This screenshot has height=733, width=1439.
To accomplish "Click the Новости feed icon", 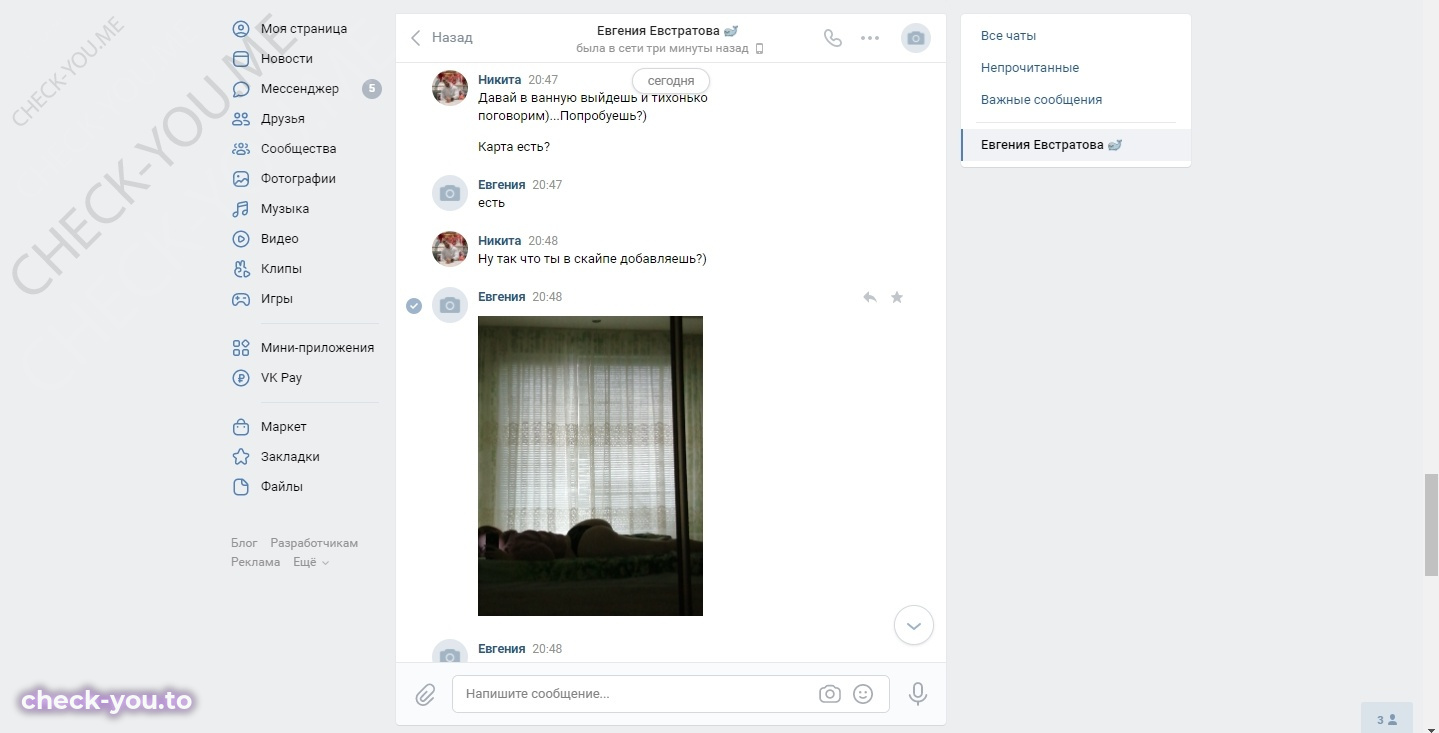I will 241,59.
